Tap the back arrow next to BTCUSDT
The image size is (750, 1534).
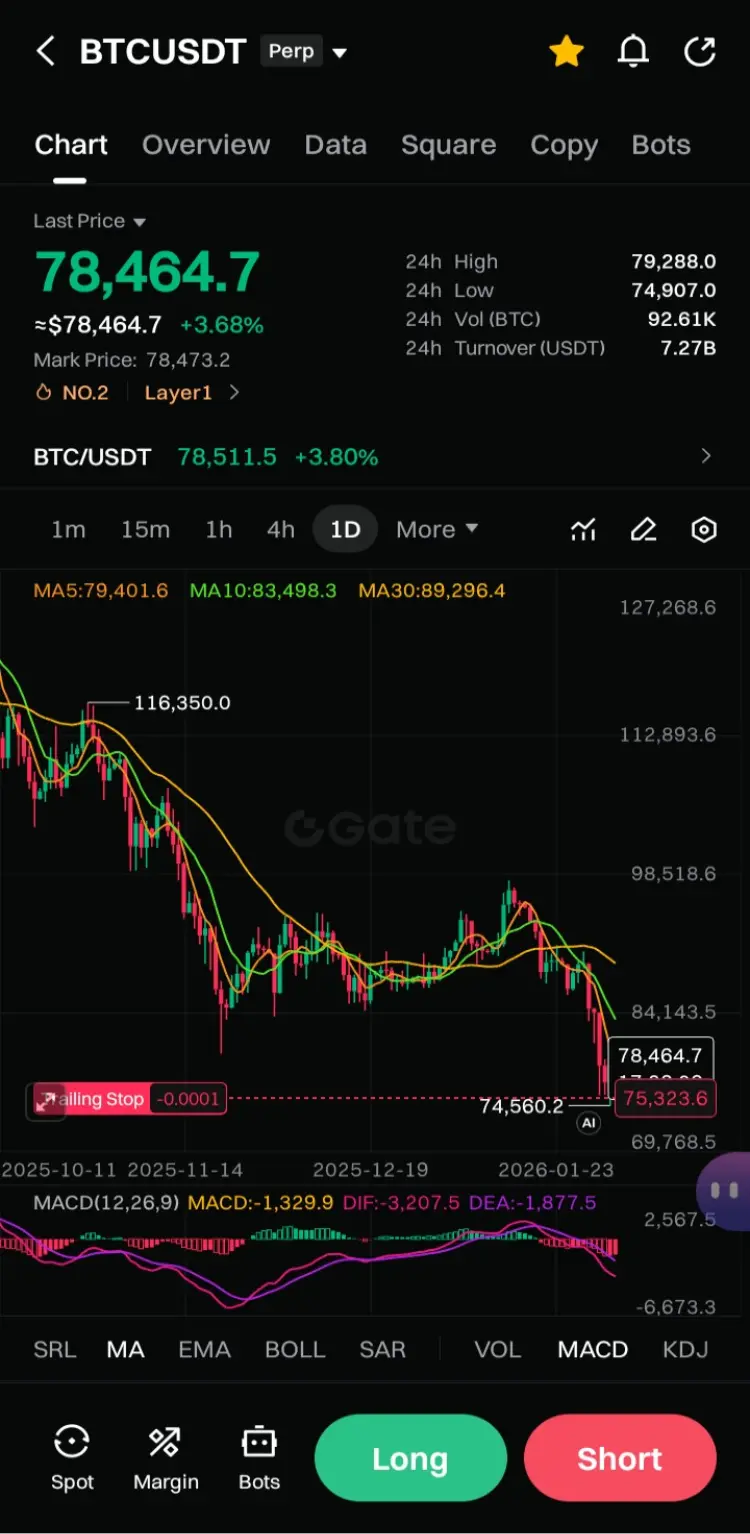[x=45, y=52]
